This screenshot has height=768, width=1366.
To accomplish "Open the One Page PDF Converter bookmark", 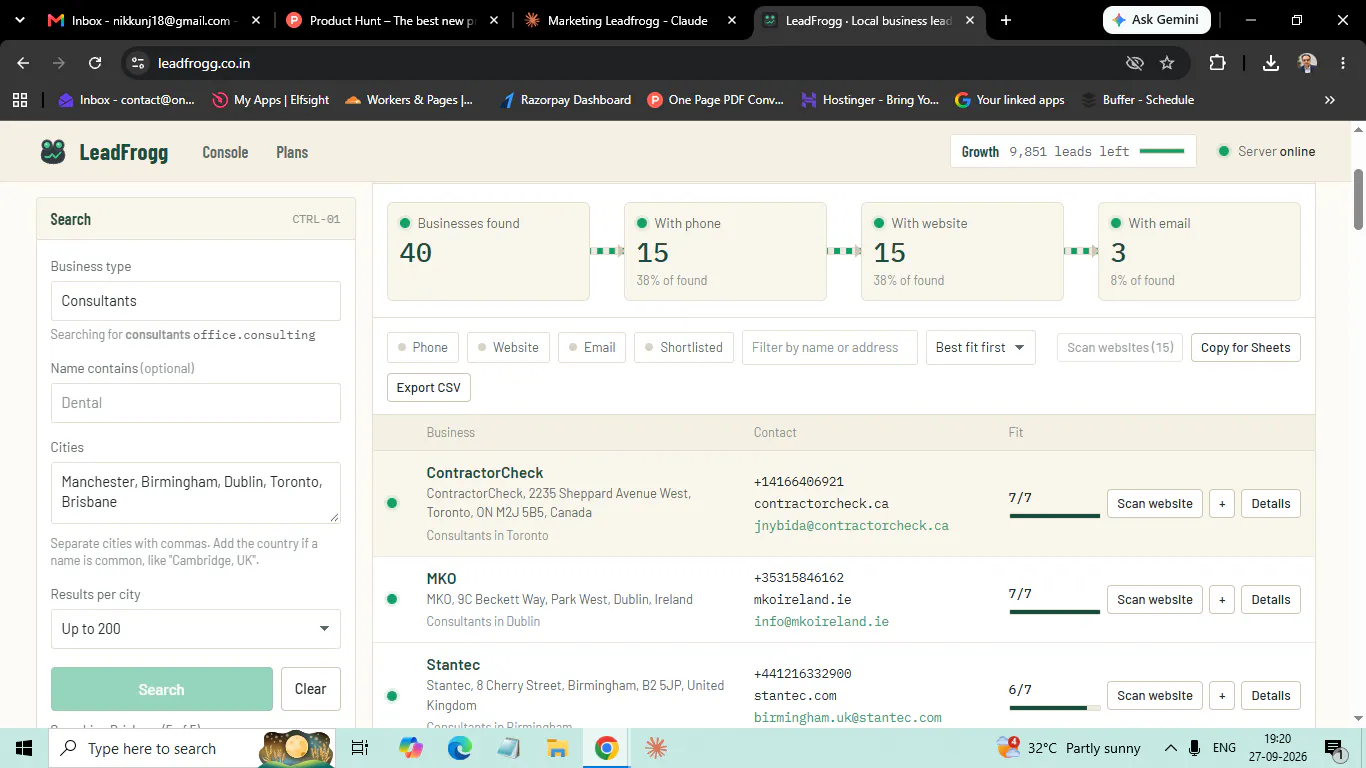I will 716,100.
